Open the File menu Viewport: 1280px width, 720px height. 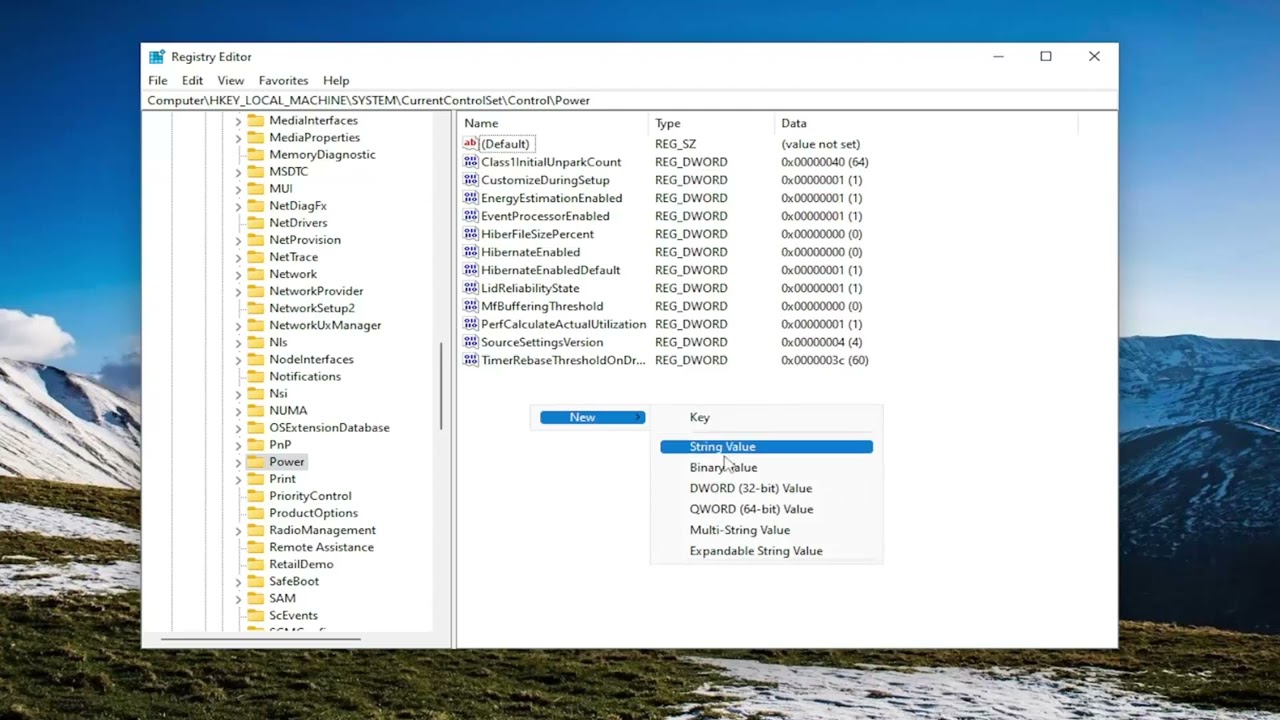tap(158, 80)
